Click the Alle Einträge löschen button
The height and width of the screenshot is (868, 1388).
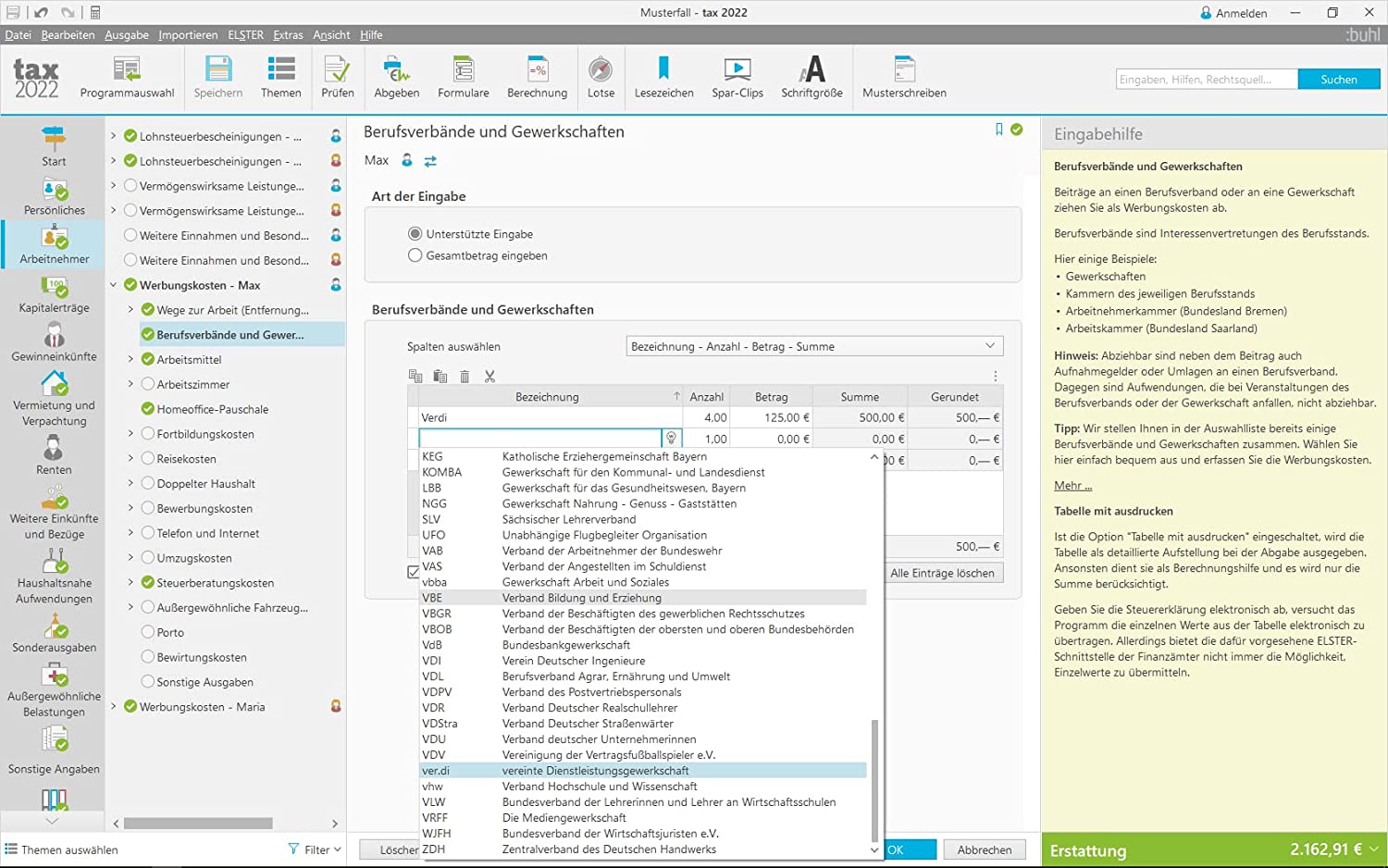[x=941, y=573]
